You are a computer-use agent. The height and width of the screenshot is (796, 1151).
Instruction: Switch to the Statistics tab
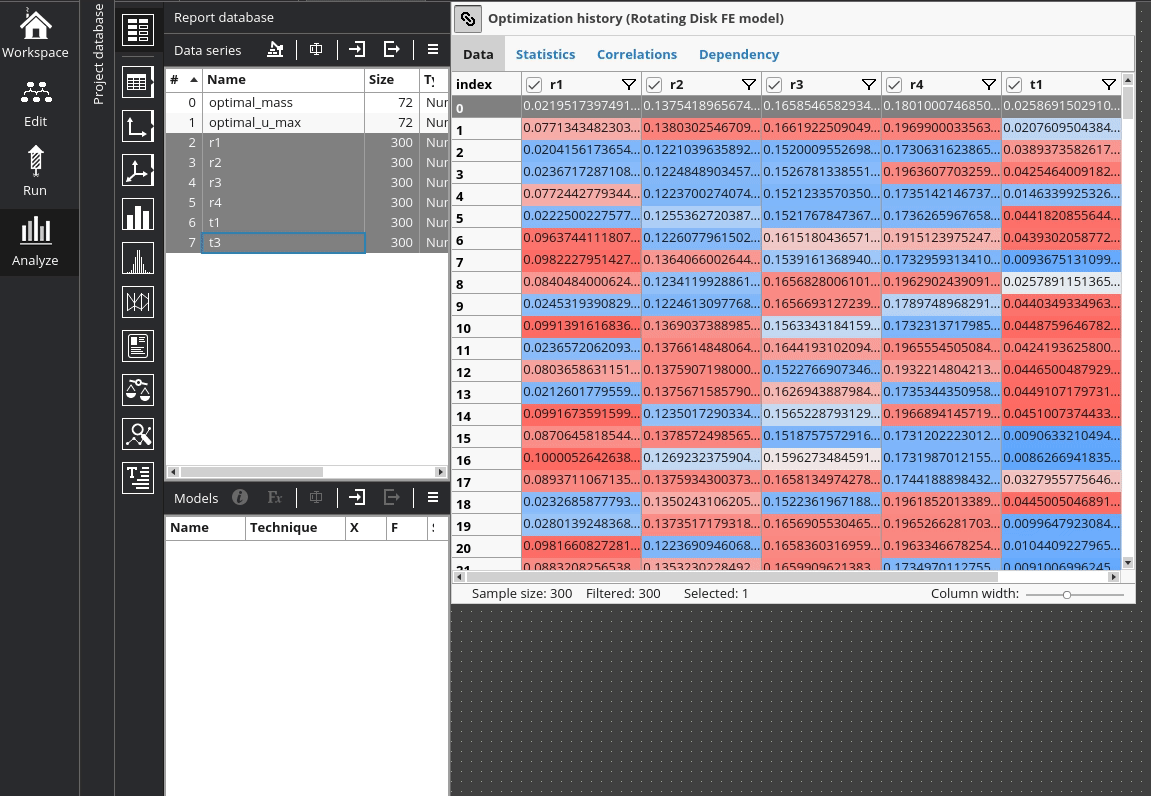pos(545,54)
